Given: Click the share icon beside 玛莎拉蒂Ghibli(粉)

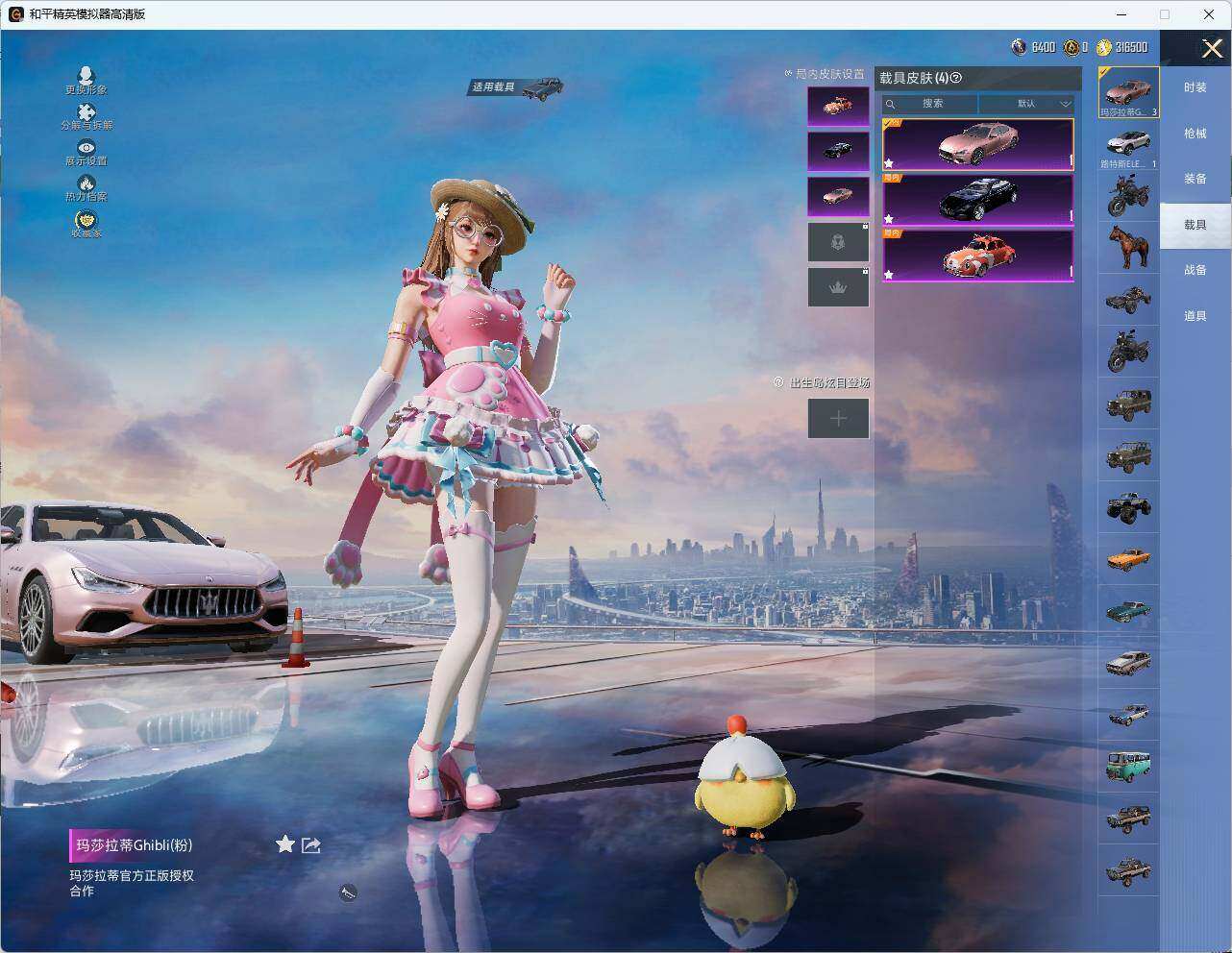Looking at the screenshot, I should 310,845.
